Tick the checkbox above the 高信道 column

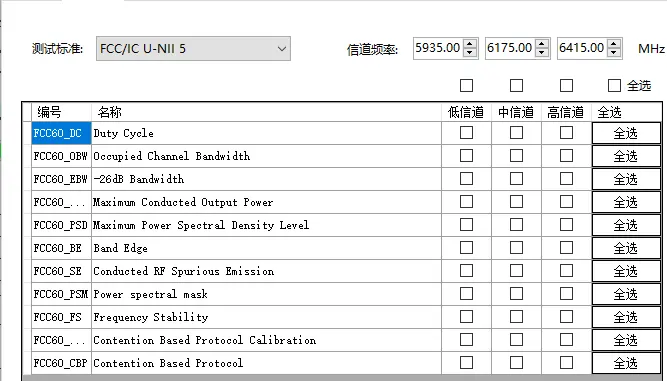click(566, 85)
